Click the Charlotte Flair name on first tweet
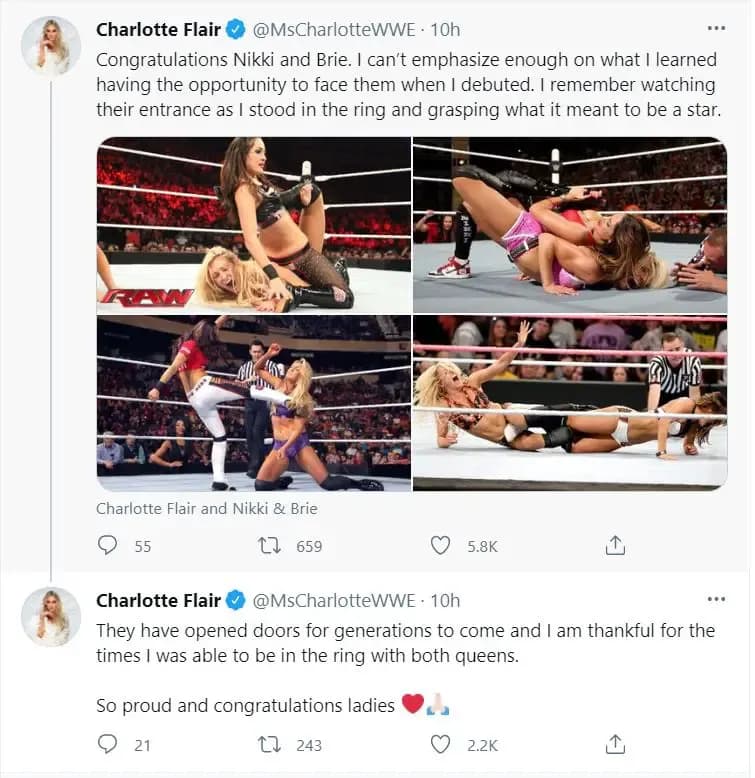This screenshot has width=755, height=778. 158,30
